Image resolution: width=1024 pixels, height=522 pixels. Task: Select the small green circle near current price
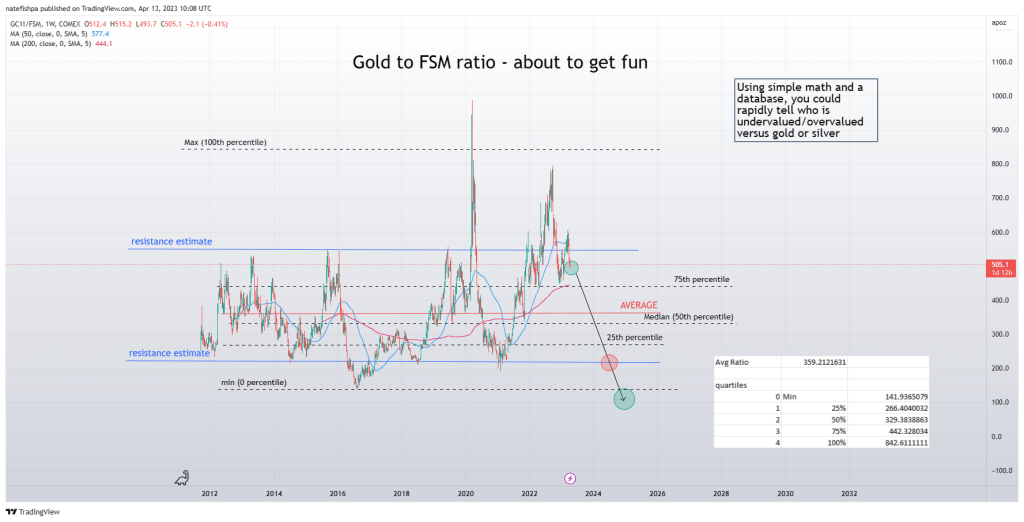click(x=571, y=267)
